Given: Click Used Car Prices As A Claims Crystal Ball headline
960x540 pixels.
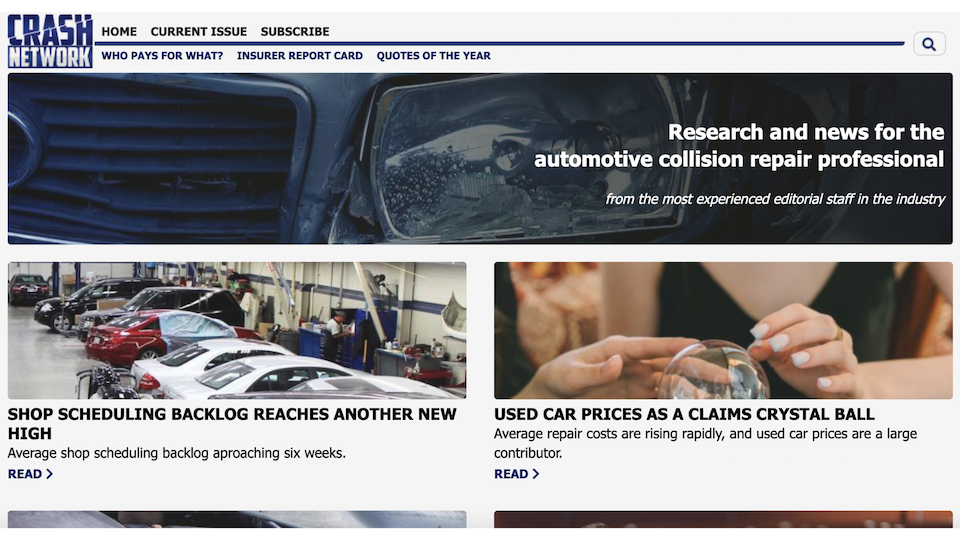Looking at the screenshot, I should click(684, 414).
